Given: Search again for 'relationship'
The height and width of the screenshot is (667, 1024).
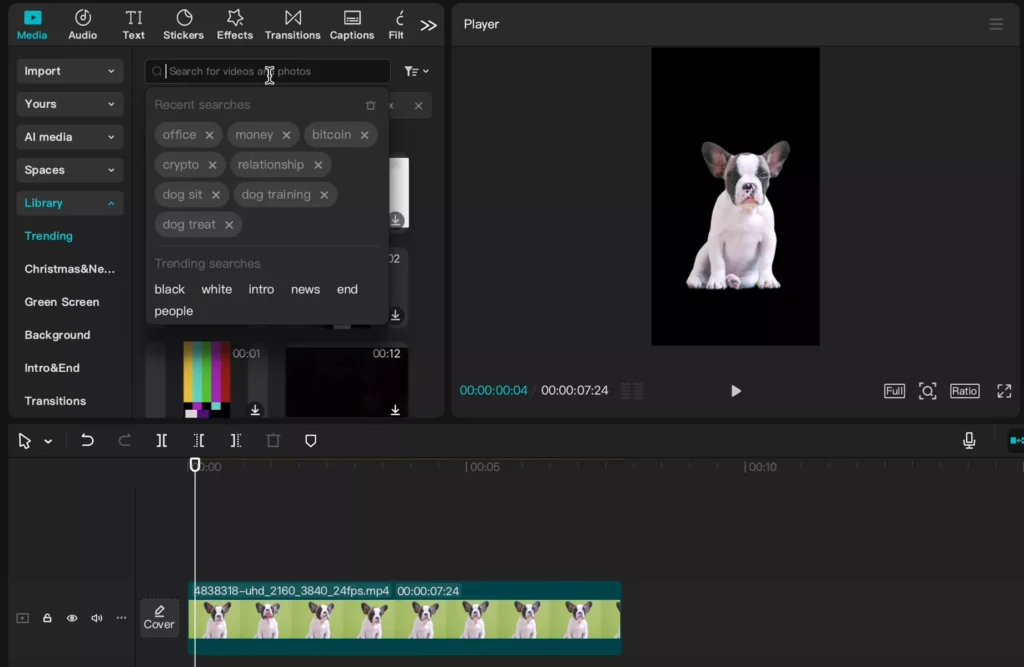Looking at the screenshot, I should [x=271, y=165].
